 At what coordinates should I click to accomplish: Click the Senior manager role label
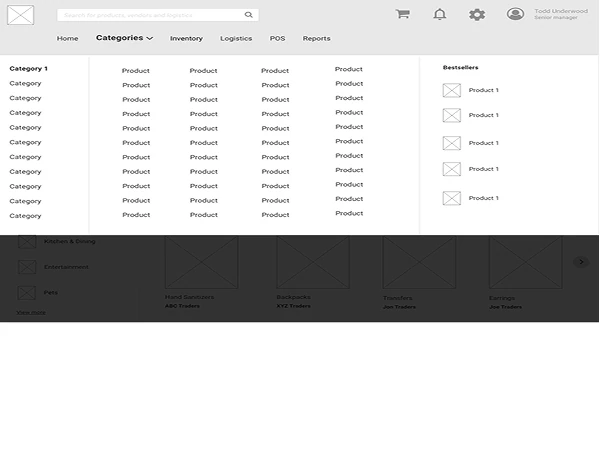[556, 18]
